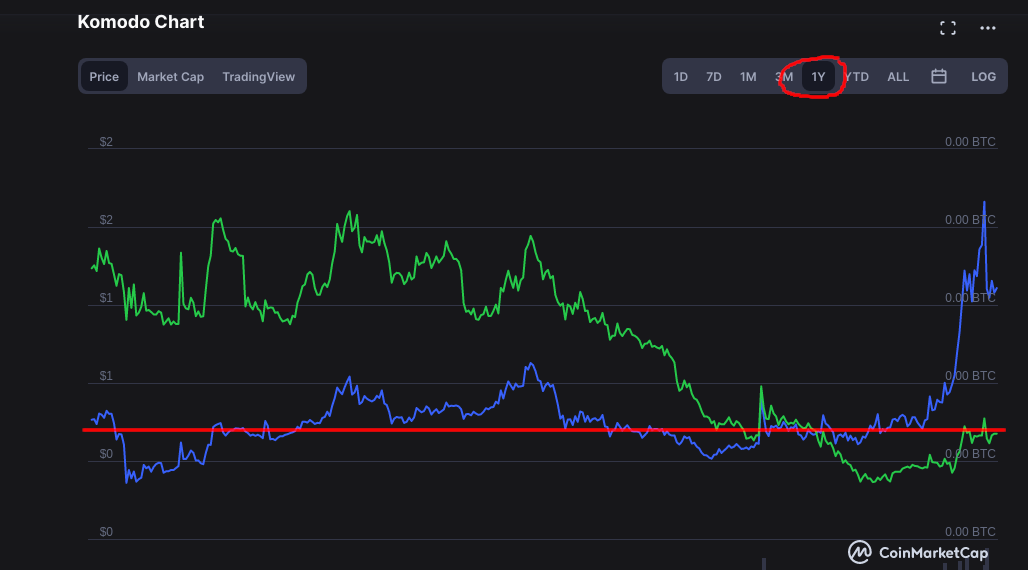Select the 7D time range

click(713, 77)
